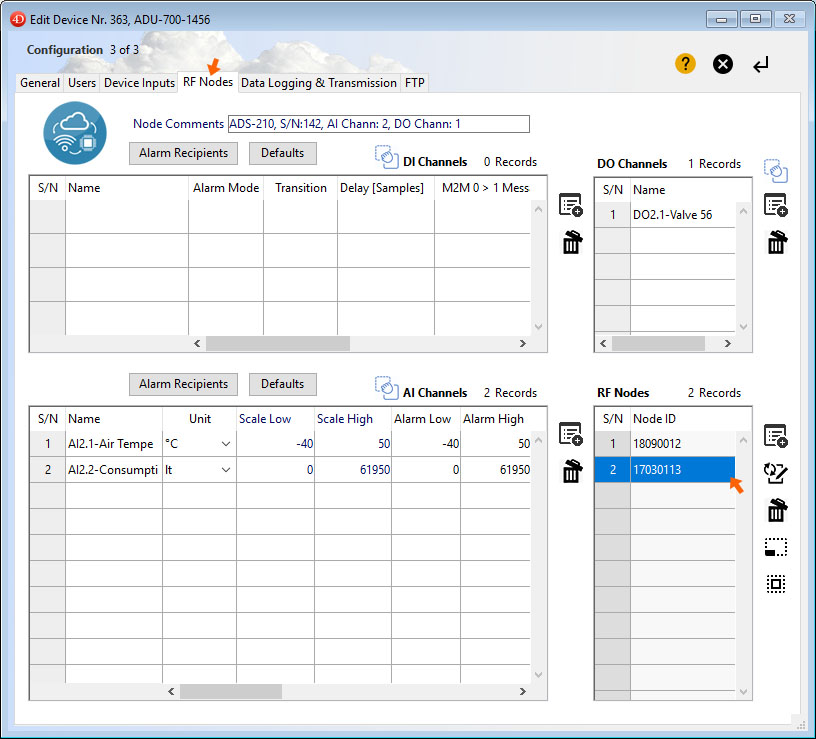Click Scale High value 50 for AI2.1

pos(353,444)
